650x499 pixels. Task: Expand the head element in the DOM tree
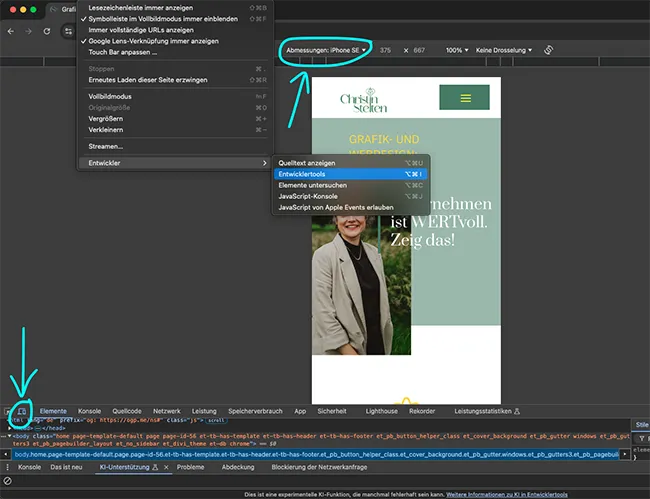[x=10, y=428]
